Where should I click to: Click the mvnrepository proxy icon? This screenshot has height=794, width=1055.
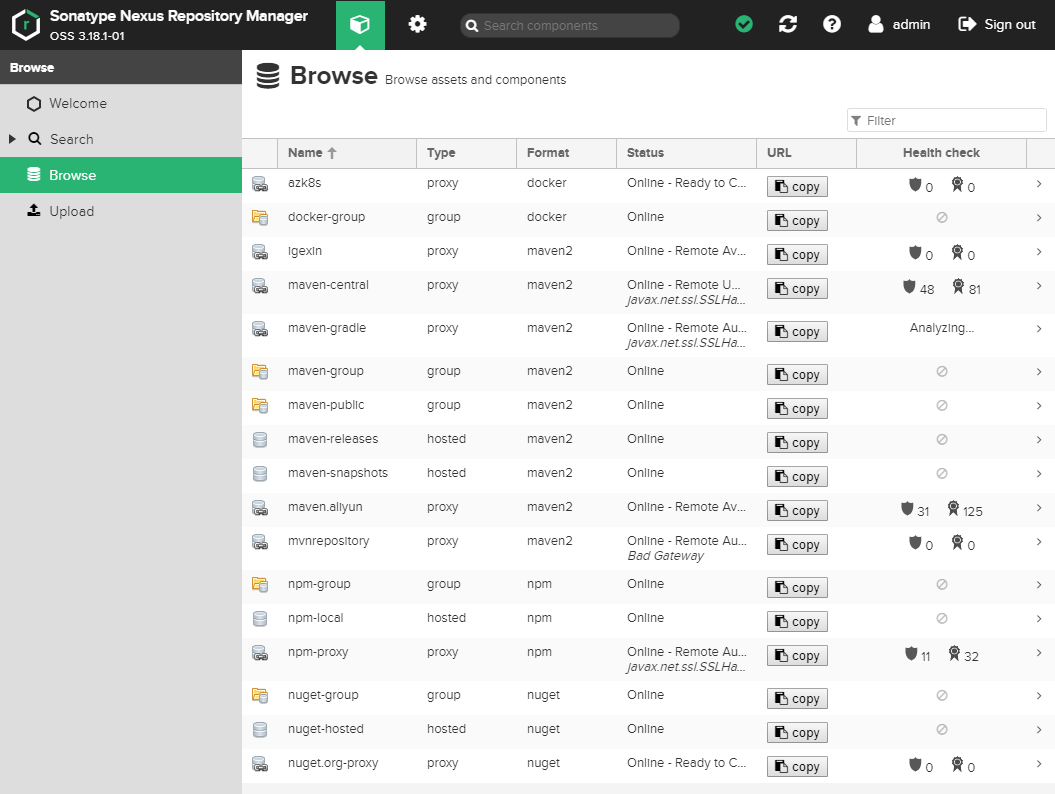click(260, 541)
